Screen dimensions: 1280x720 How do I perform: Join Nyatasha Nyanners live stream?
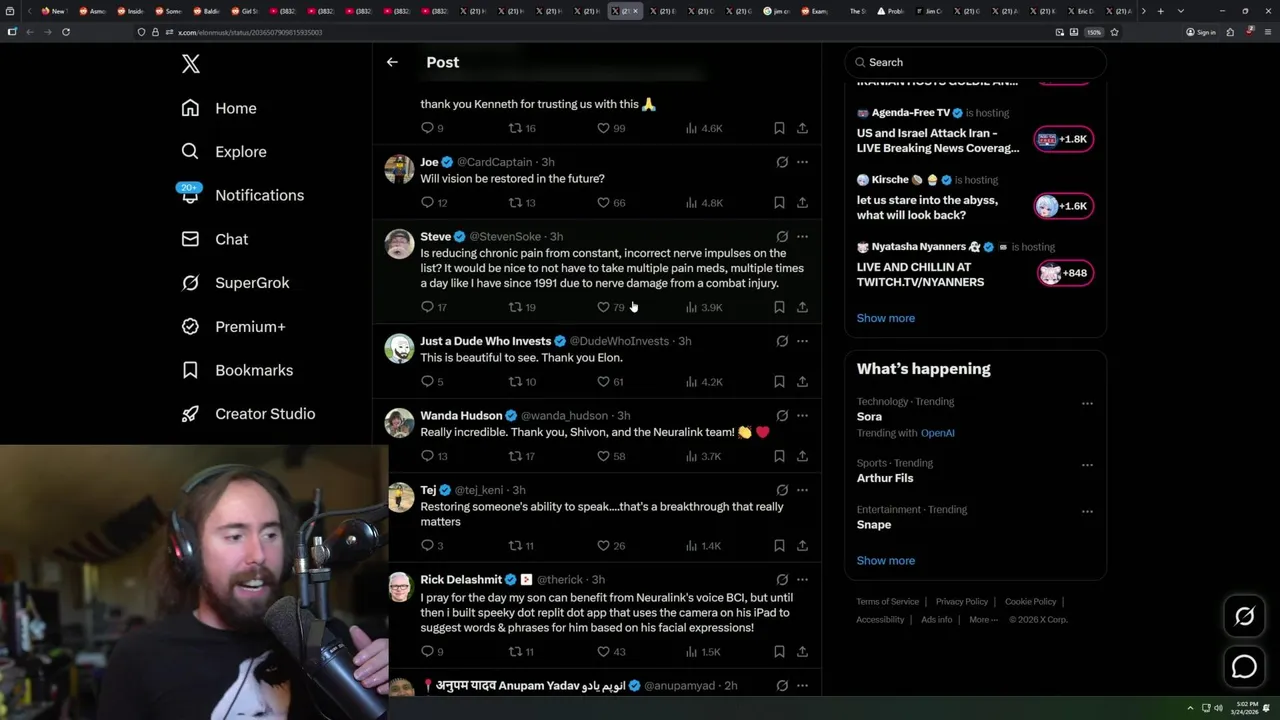(1064, 273)
